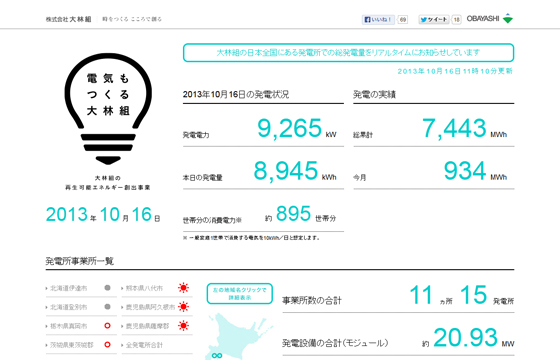Click the Hokkaido map area
Screen dimensions: 560x360
click(x=239, y=336)
